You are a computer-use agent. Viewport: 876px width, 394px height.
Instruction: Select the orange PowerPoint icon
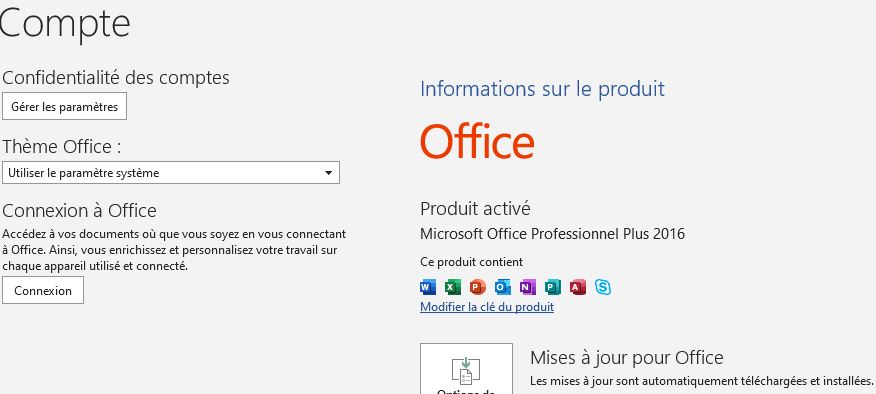click(478, 287)
